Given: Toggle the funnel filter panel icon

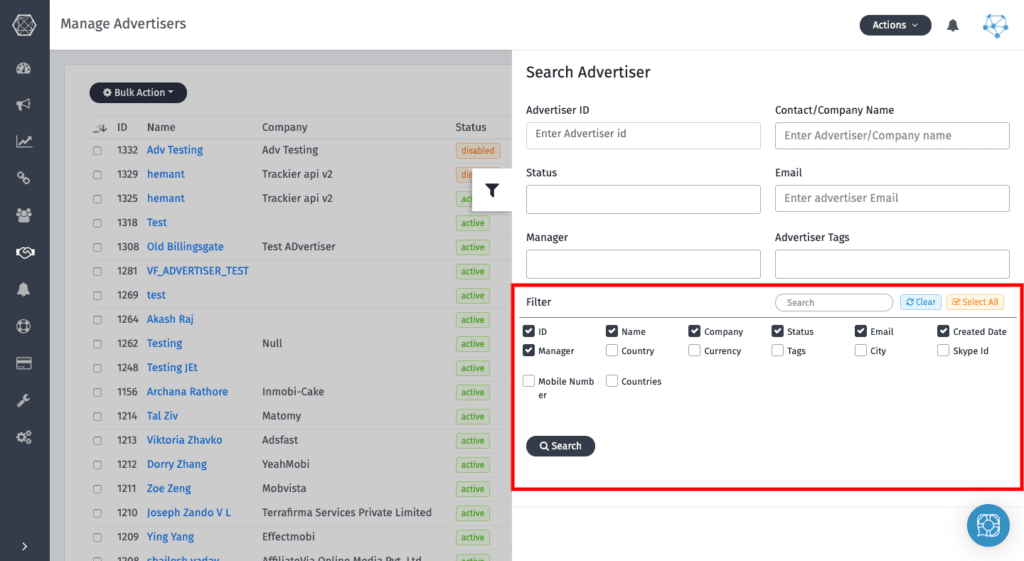Looking at the screenshot, I should [492, 190].
